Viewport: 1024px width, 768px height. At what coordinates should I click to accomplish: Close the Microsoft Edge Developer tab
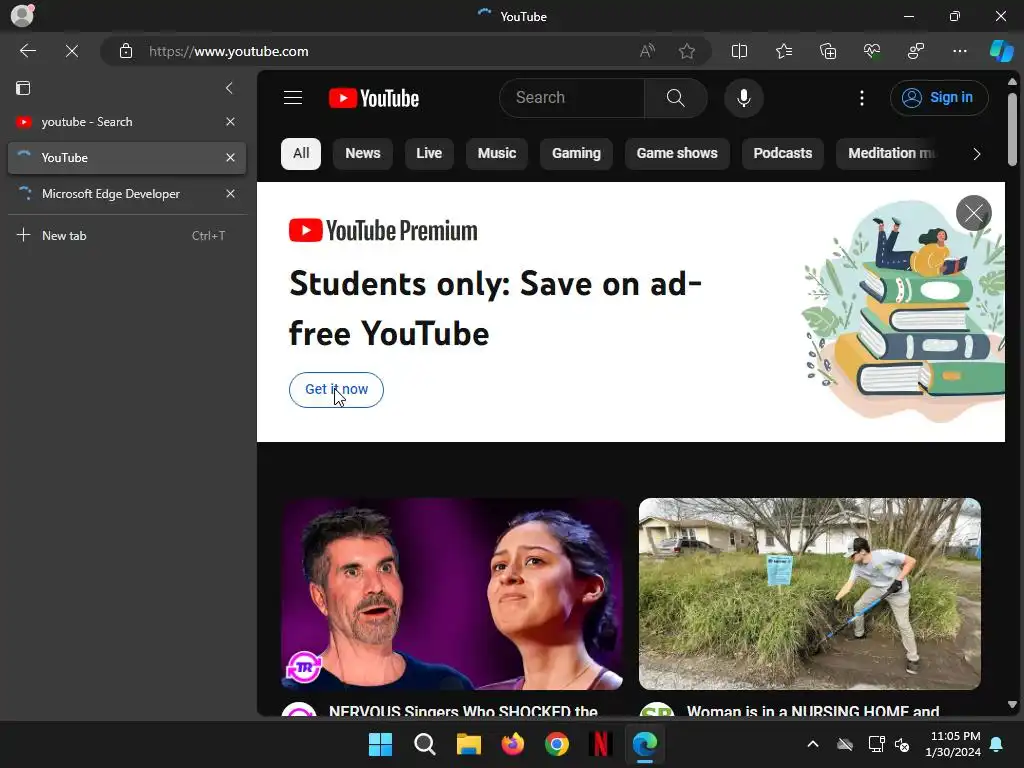coord(231,194)
